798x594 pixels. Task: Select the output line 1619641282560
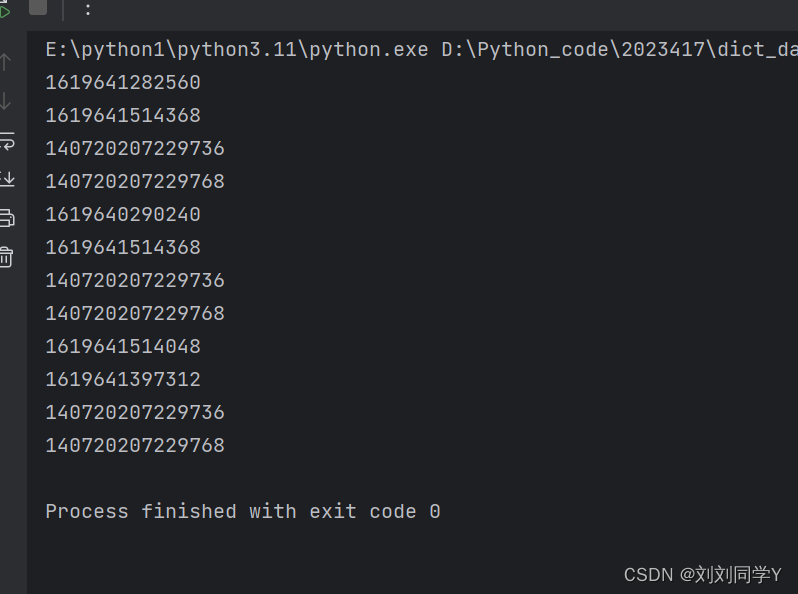[123, 82]
